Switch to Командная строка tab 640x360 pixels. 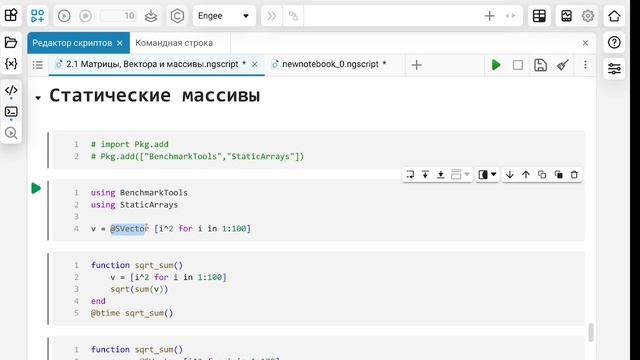pos(174,43)
